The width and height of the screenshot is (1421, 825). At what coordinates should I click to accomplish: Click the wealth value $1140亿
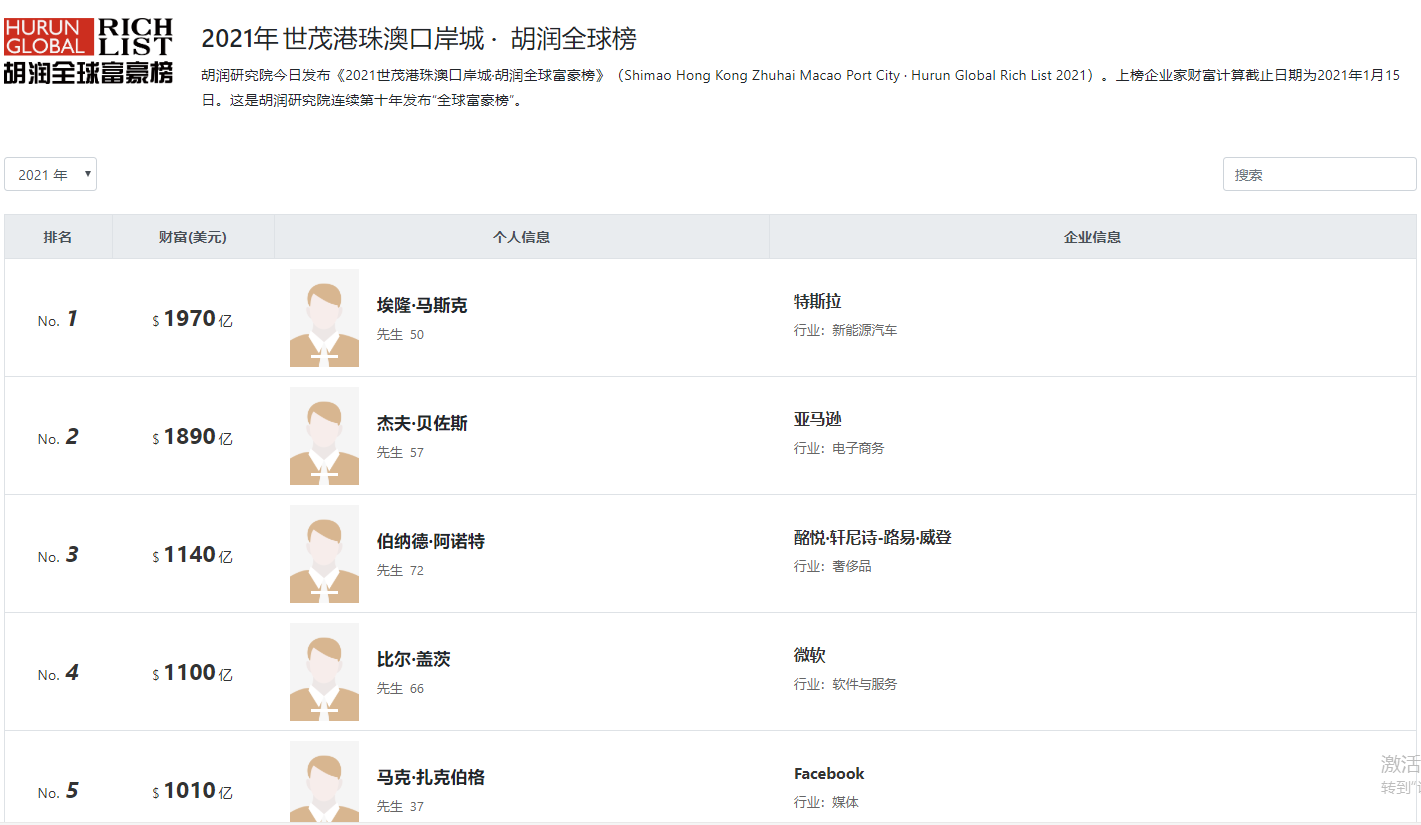click(x=192, y=555)
